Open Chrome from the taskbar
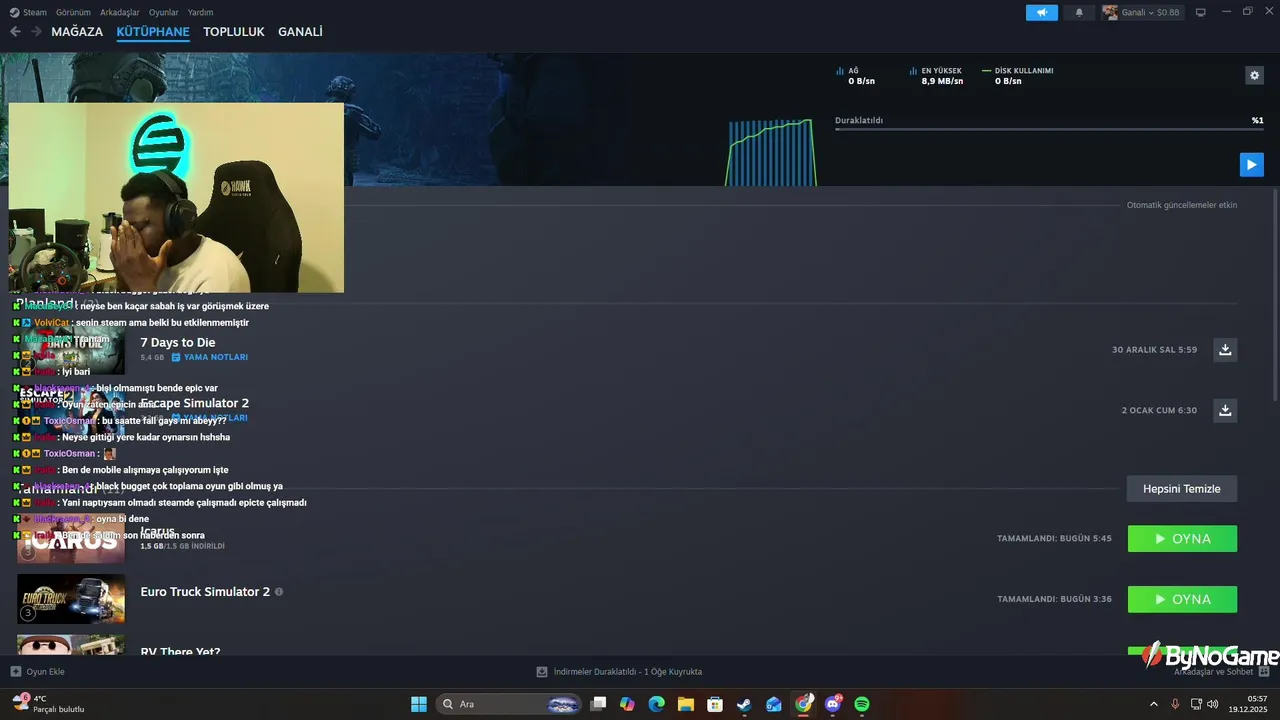The width and height of the screenshot is (1280, 720). pos(804,704)
